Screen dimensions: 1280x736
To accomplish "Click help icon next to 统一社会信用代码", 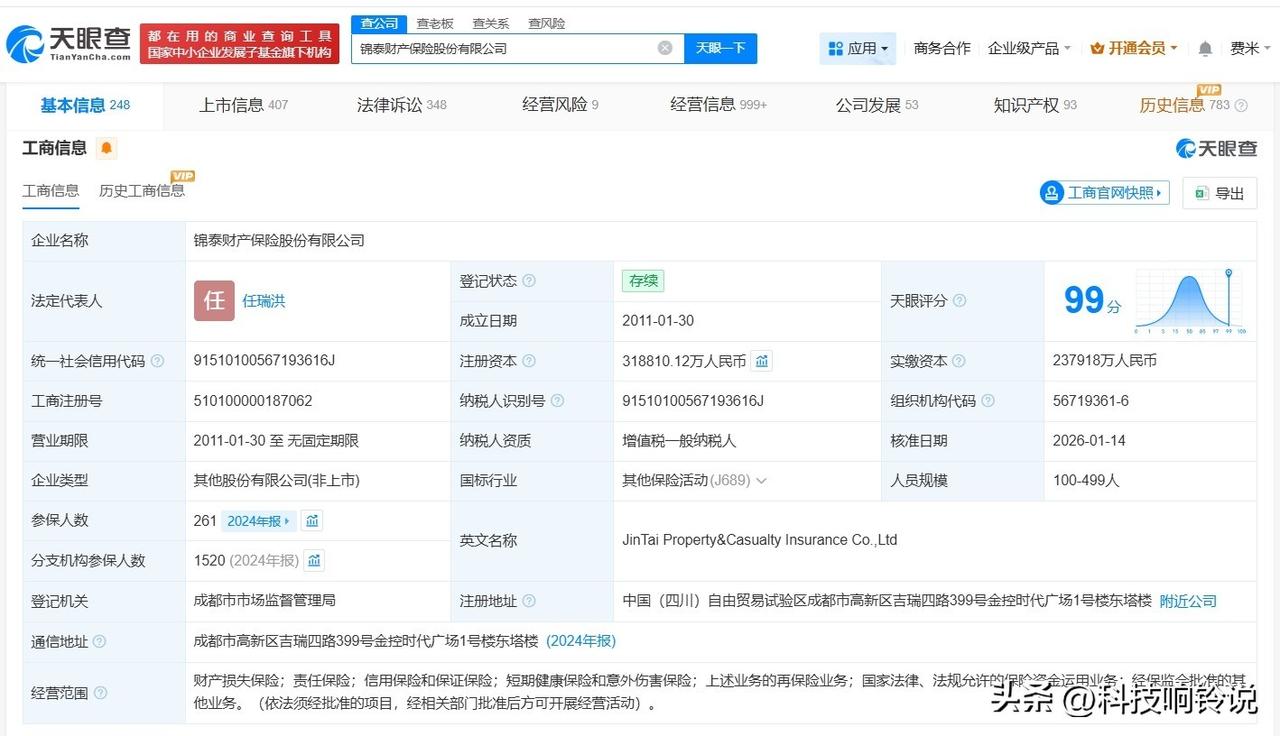I will [157, 361].
